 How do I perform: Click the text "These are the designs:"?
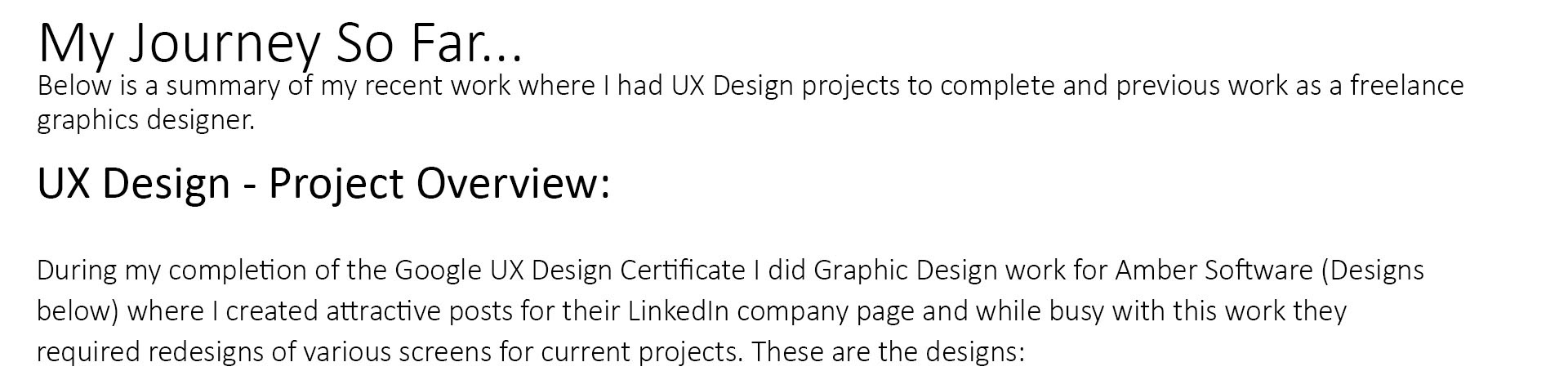point(887,352)
